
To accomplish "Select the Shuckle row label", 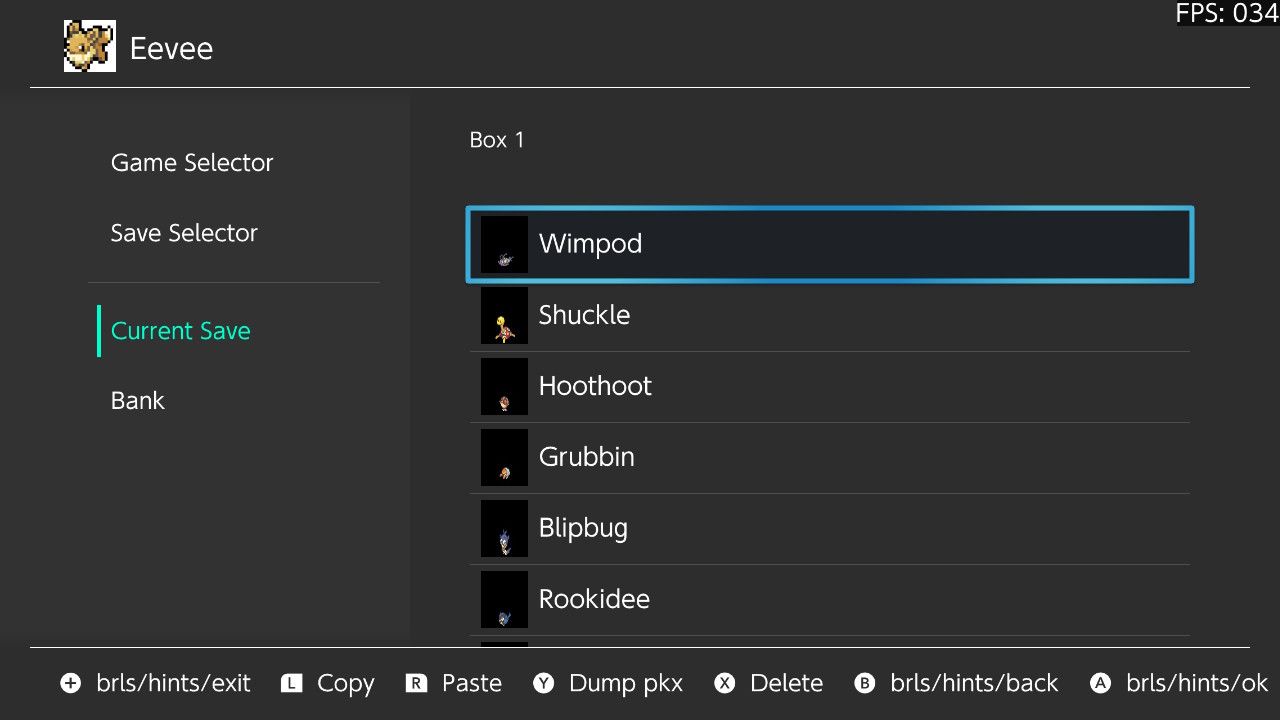I will (x=584, y=315).
